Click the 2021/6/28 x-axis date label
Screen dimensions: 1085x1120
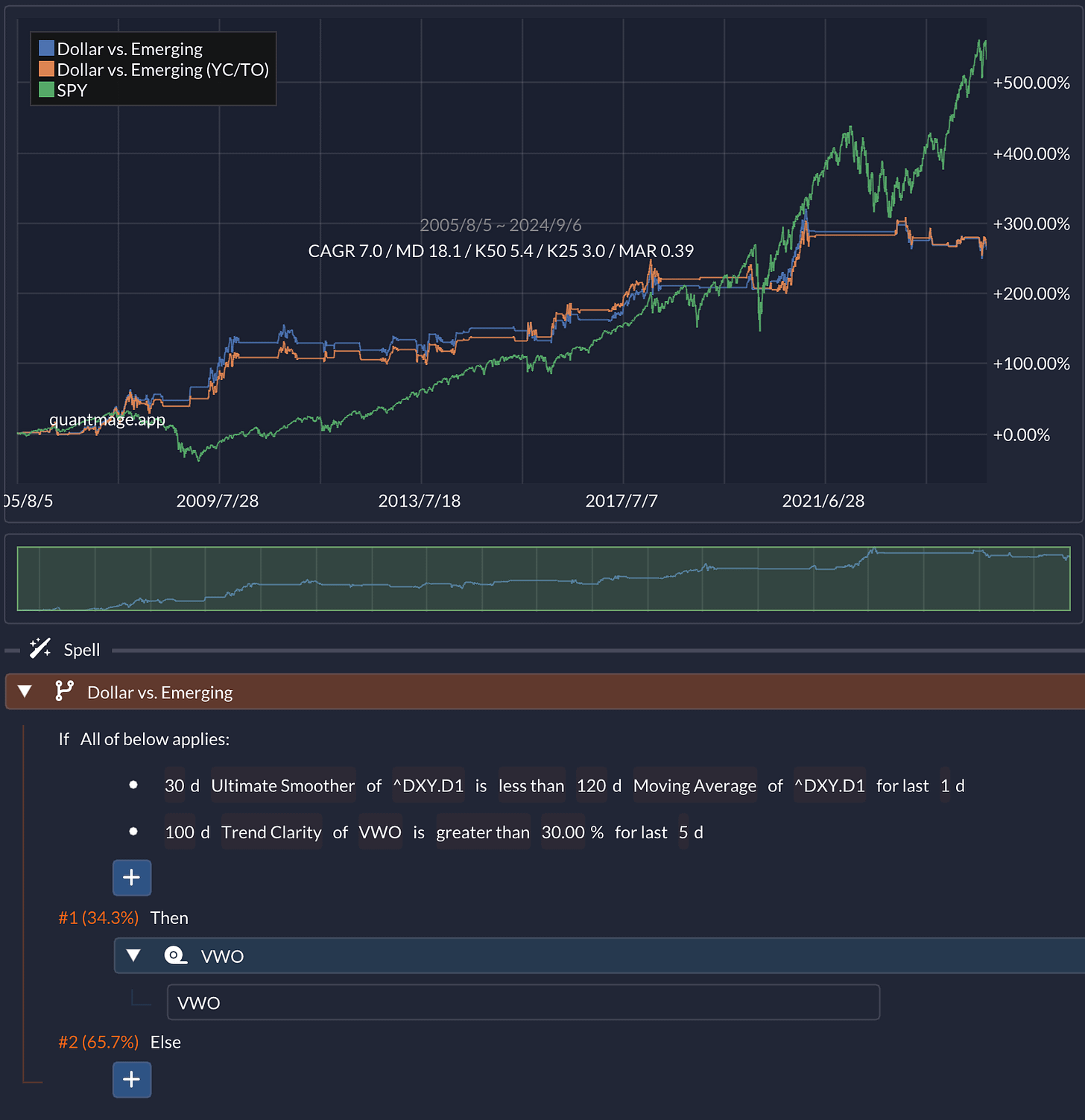pos(823,501)
